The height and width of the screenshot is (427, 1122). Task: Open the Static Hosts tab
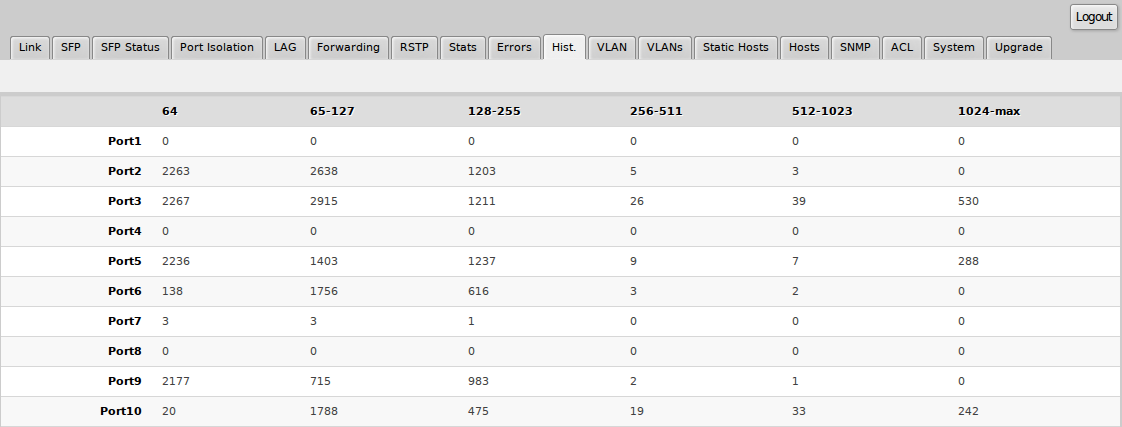[735, 48]
